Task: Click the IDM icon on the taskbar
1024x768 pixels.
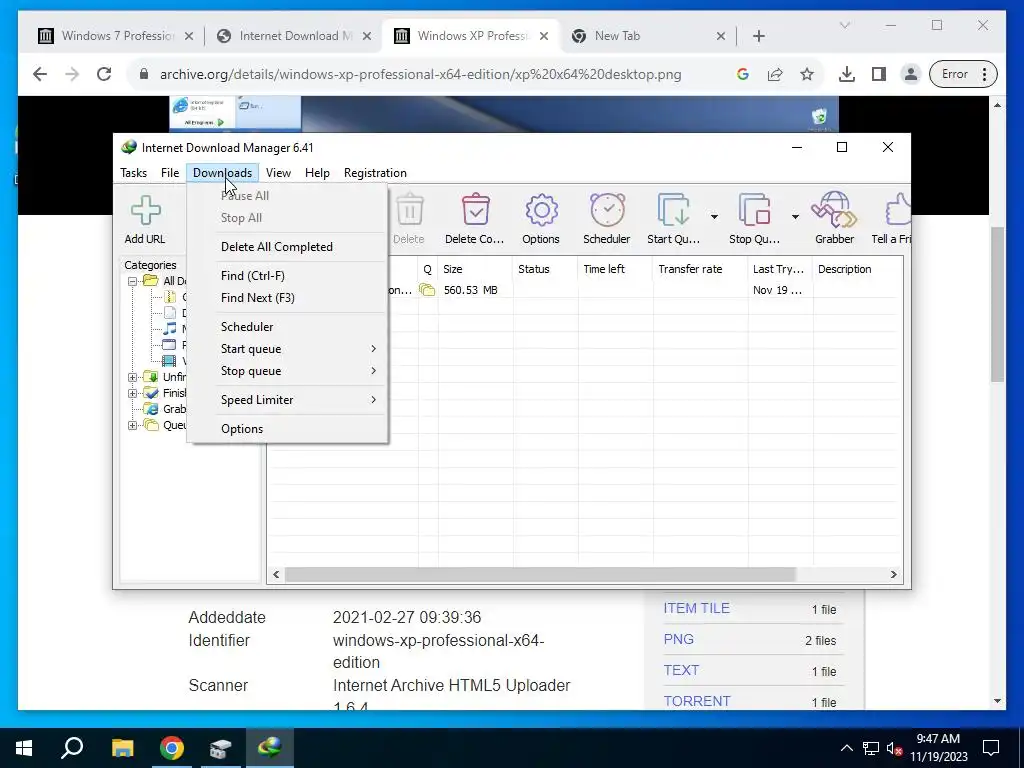Action: pos(269,747)
